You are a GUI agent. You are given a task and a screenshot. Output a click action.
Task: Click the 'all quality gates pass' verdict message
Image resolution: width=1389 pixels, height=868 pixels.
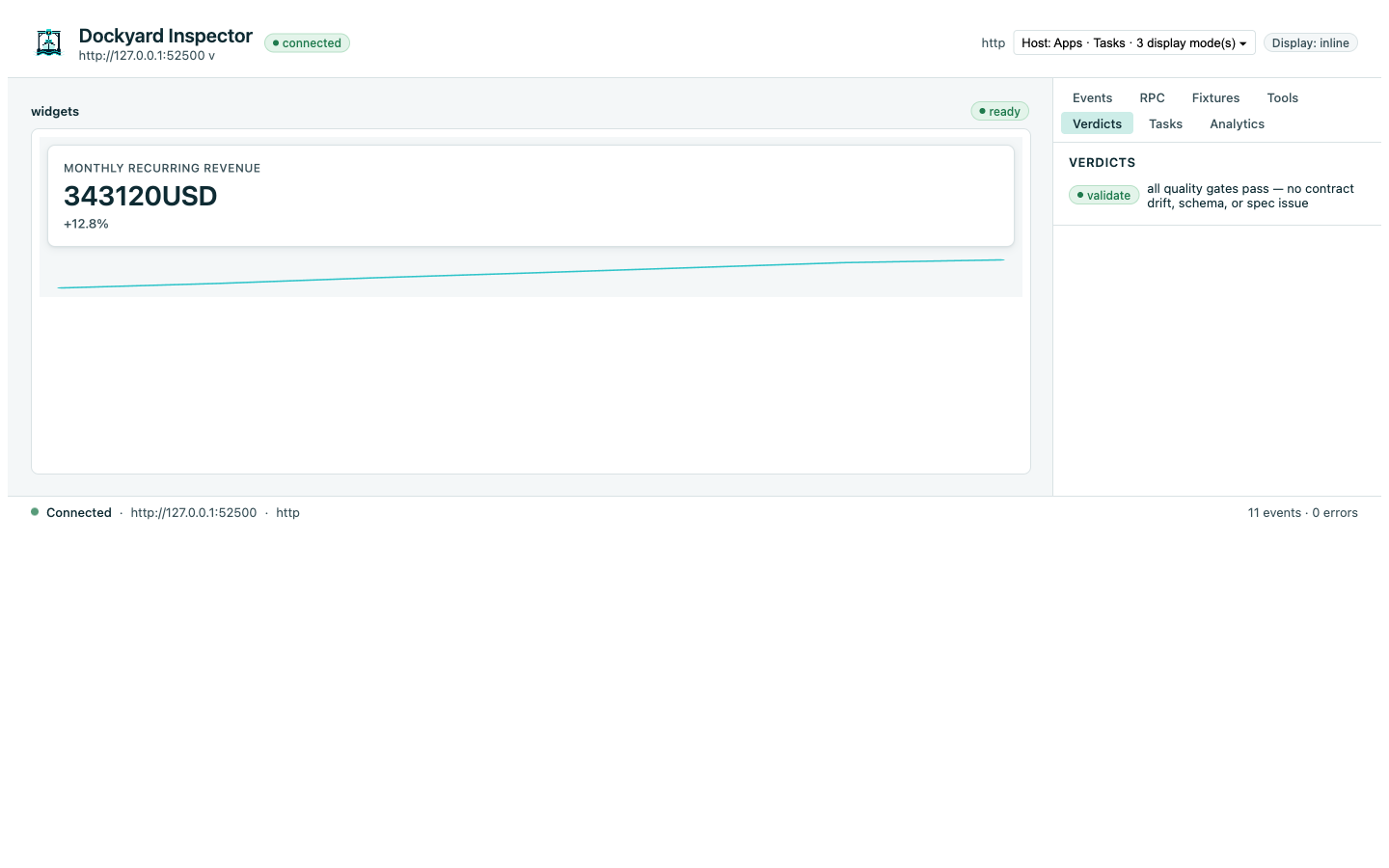(1250, 196)
